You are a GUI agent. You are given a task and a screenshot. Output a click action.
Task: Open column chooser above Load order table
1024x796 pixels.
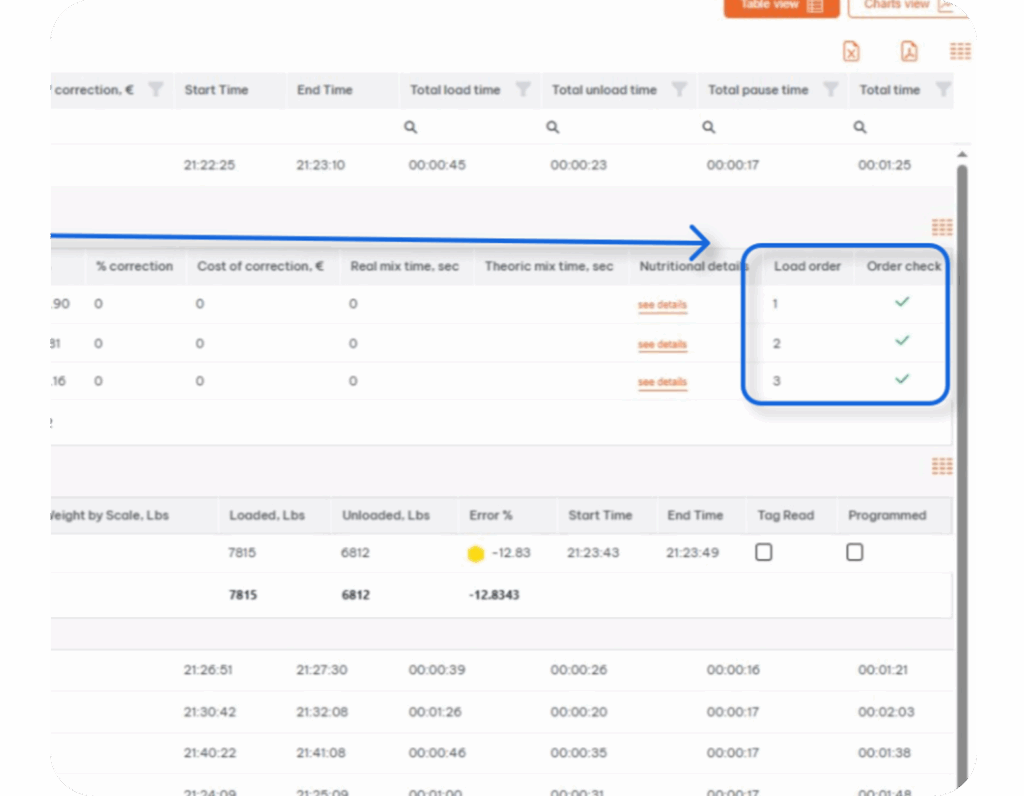click(941, 228)
